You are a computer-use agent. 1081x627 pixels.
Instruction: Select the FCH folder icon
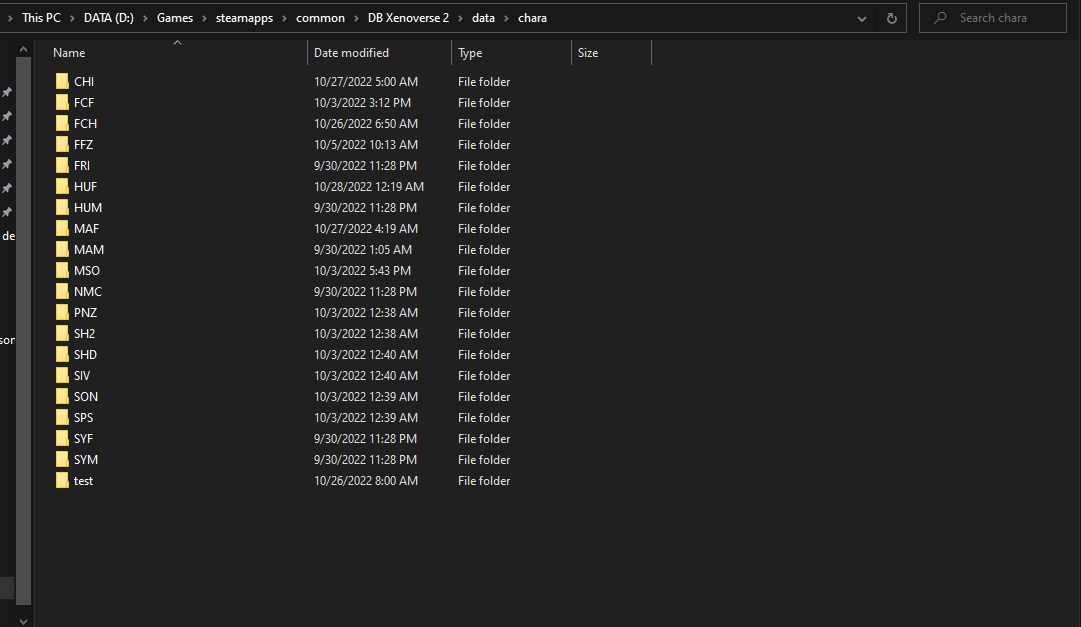(62, 123)
